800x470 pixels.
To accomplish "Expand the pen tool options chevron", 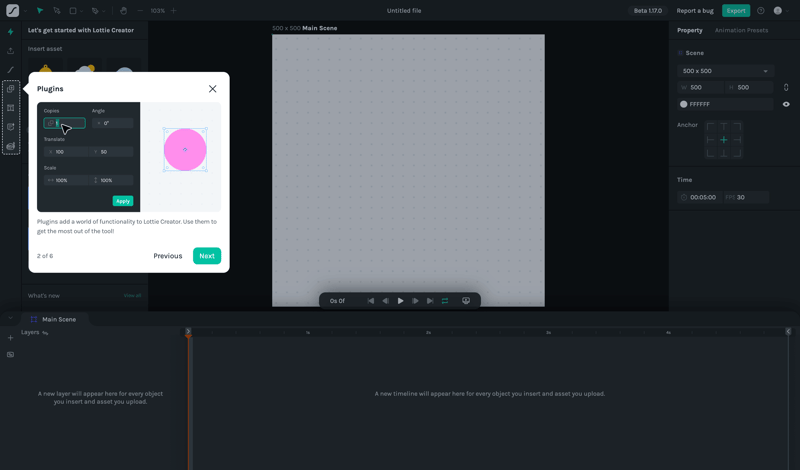I will click(x=104, y=11).
